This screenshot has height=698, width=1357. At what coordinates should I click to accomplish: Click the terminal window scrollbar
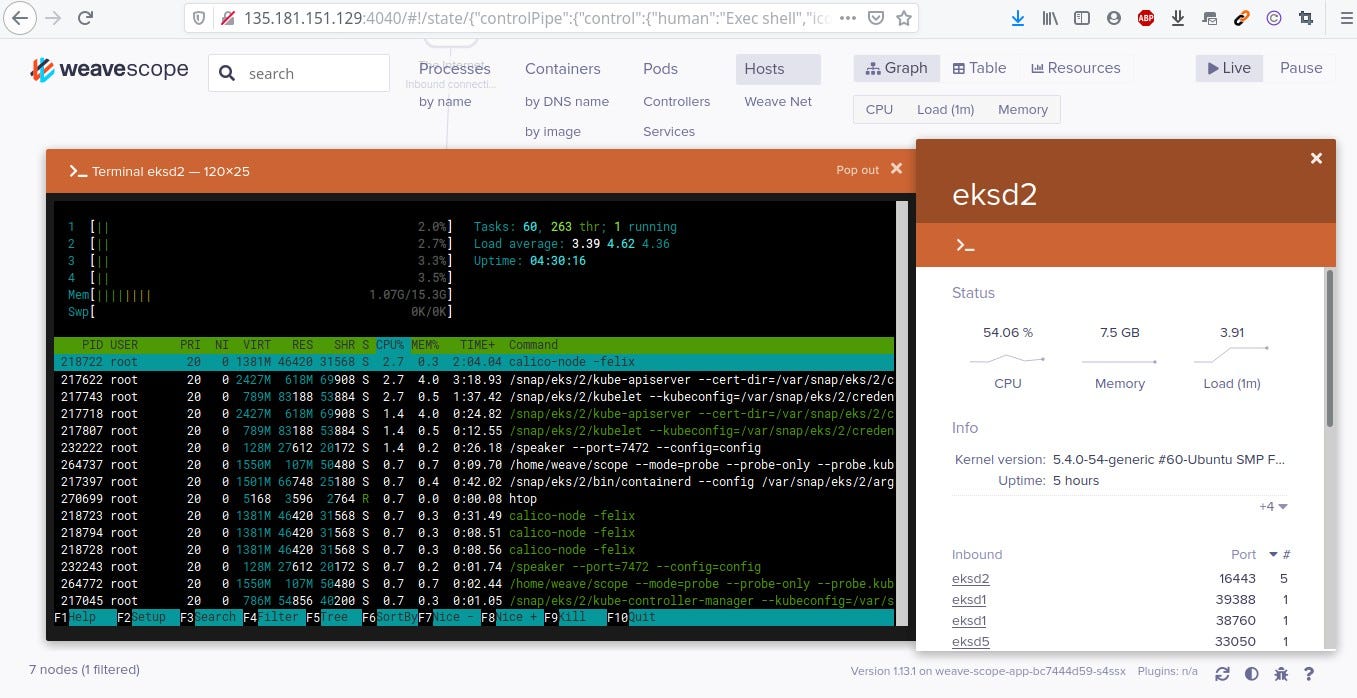[902, 413]
